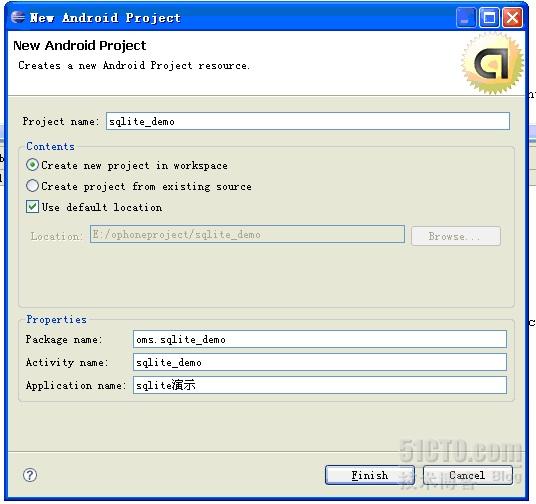Click the Application name text field
Screen dimensions: 536x504
point(320,385)
